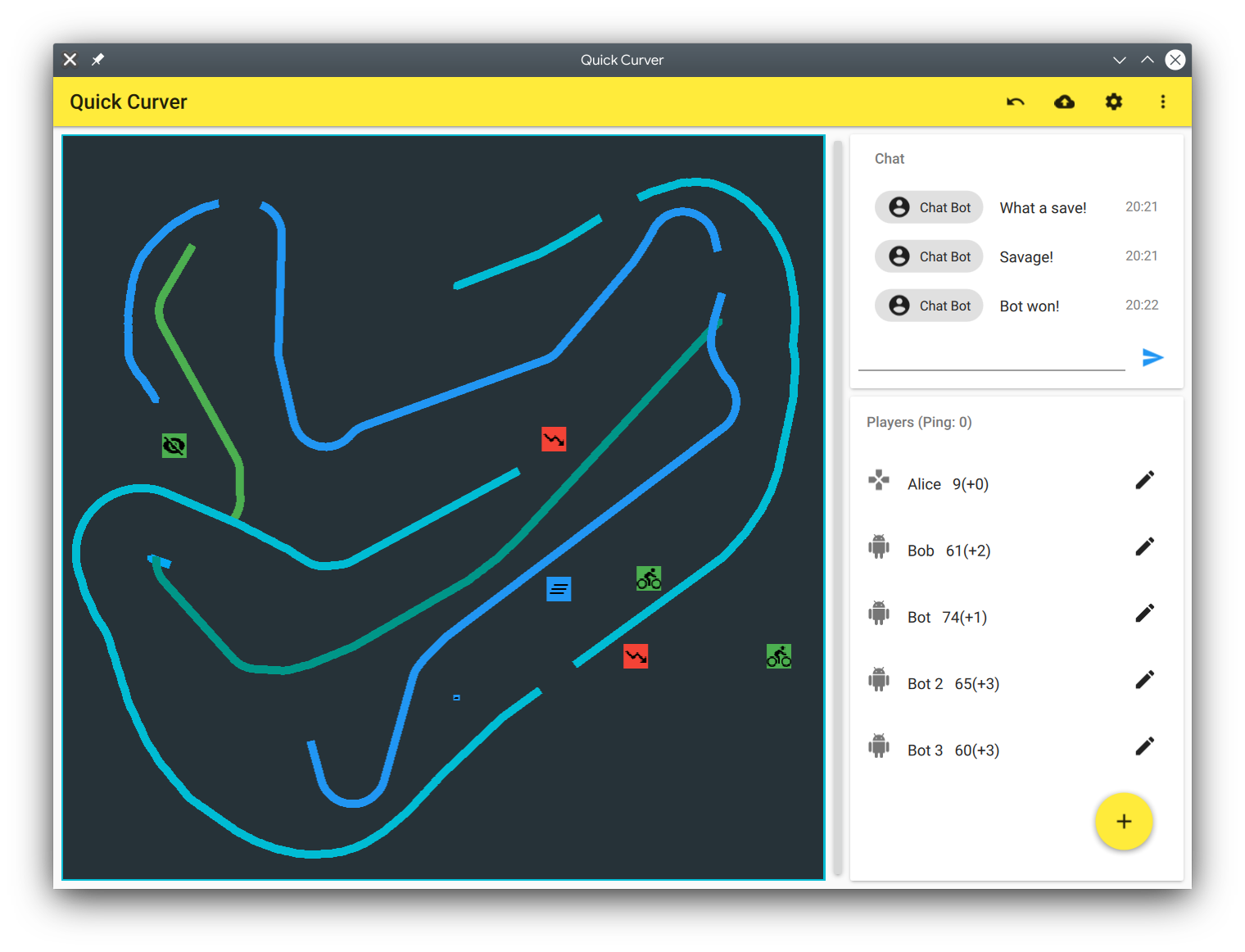Click the game board vertical scrollbar

pos(838,508)
